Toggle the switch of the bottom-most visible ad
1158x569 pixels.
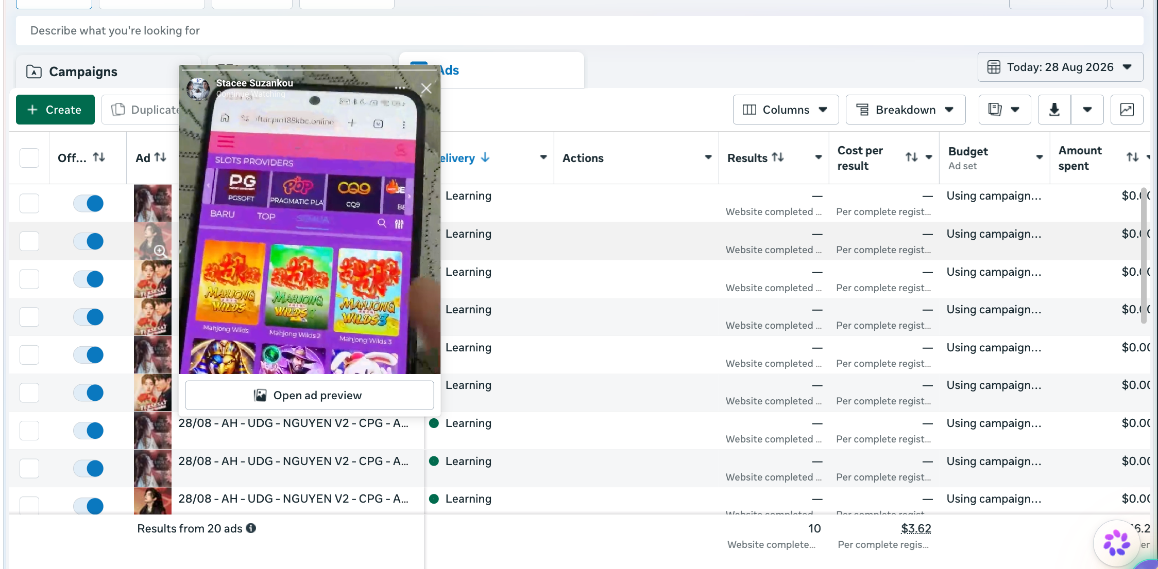88,506
